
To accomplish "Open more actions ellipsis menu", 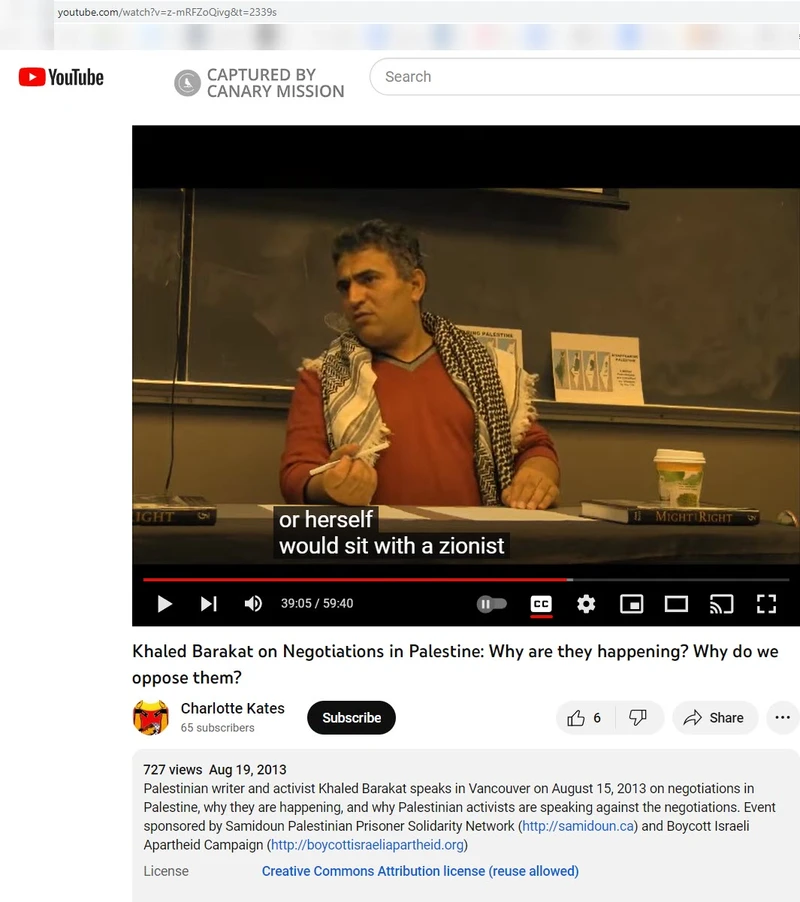I will [x=783, y=717].
